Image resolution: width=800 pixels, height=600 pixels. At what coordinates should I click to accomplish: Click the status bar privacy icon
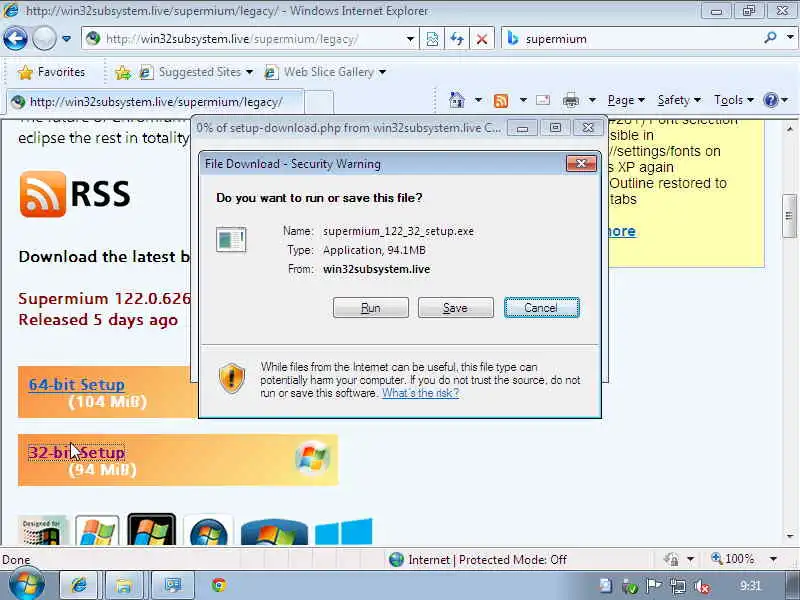tap(671, 560)
